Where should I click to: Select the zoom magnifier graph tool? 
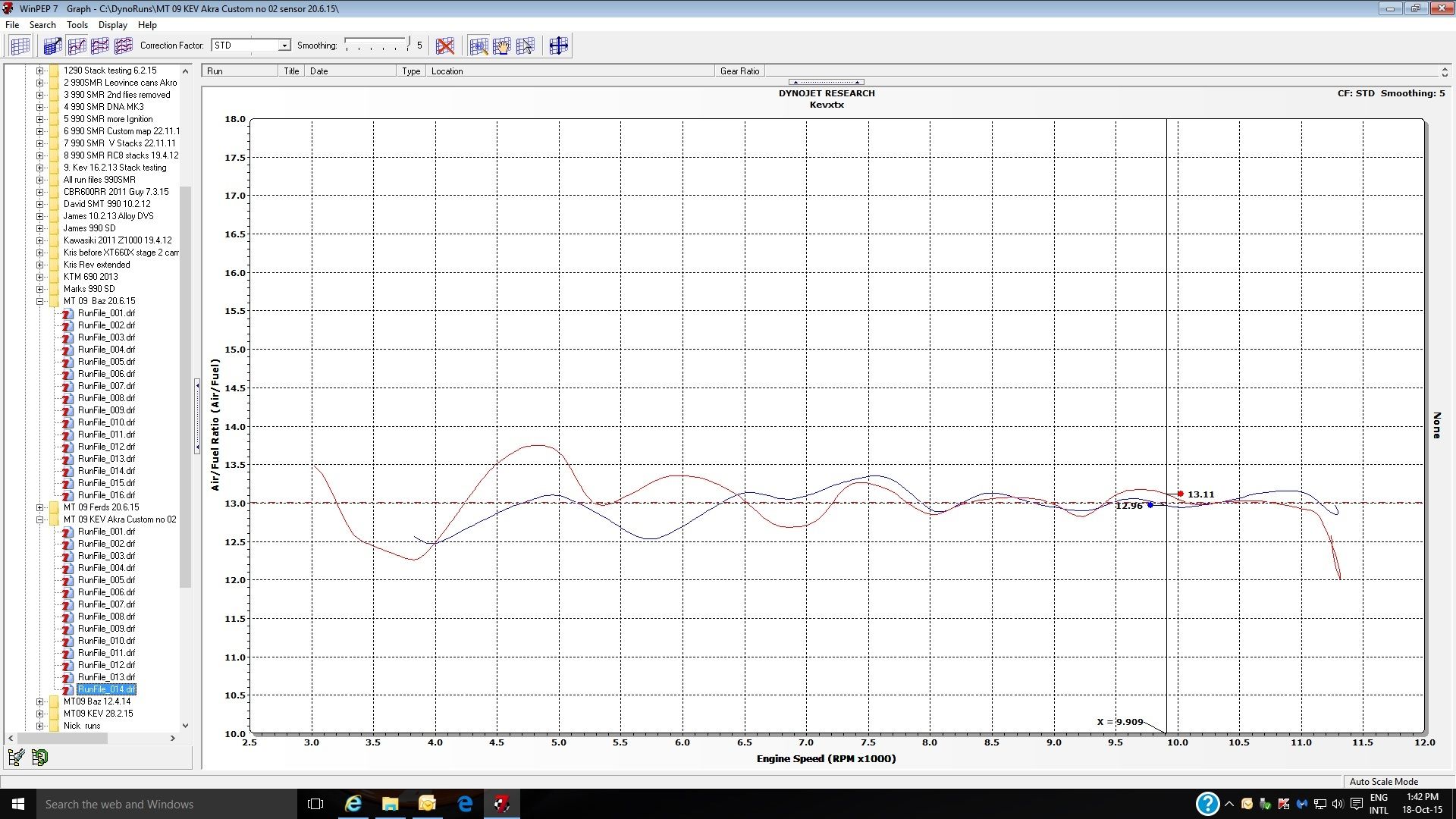pyautogui.click(x=479, y=46)
